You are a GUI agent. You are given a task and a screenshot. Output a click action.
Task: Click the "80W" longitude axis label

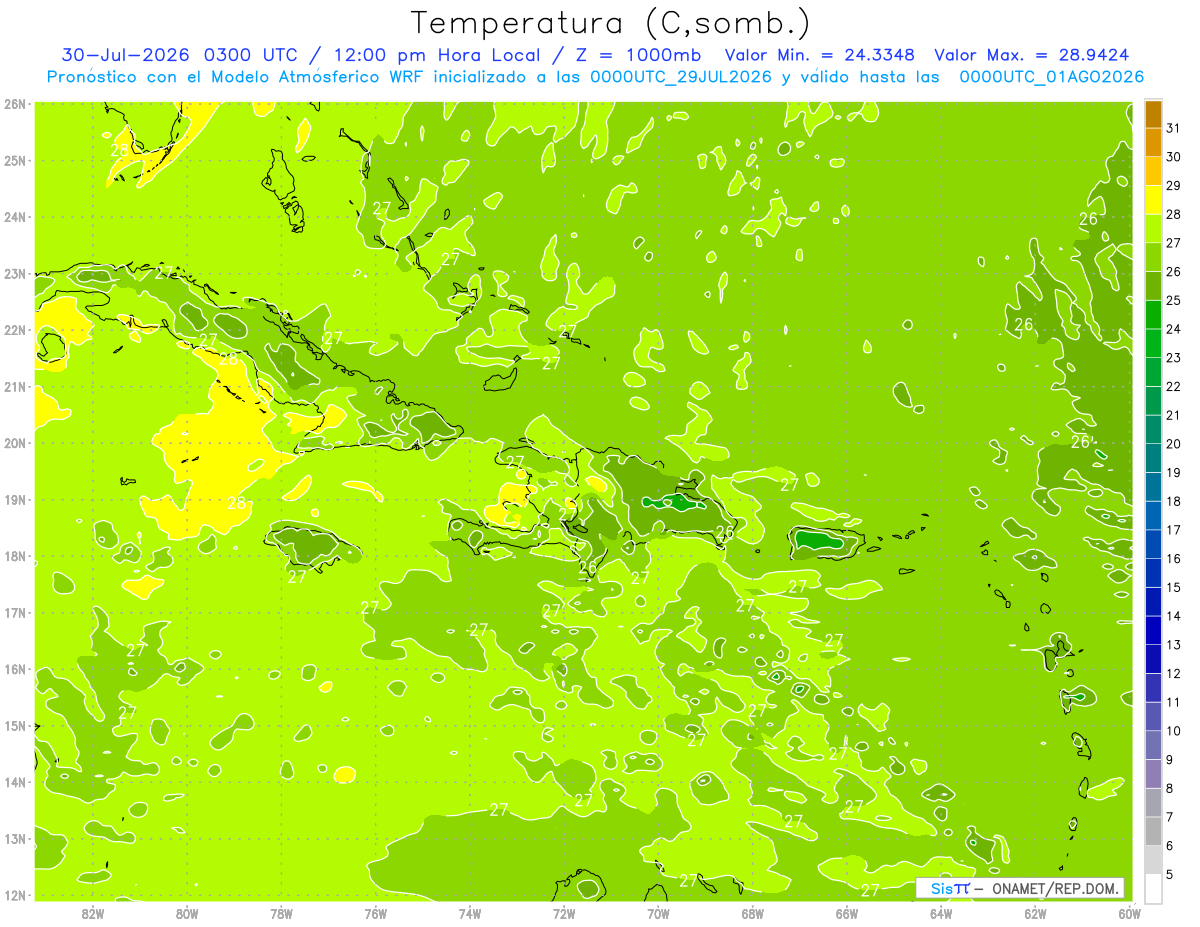[187, 912]
